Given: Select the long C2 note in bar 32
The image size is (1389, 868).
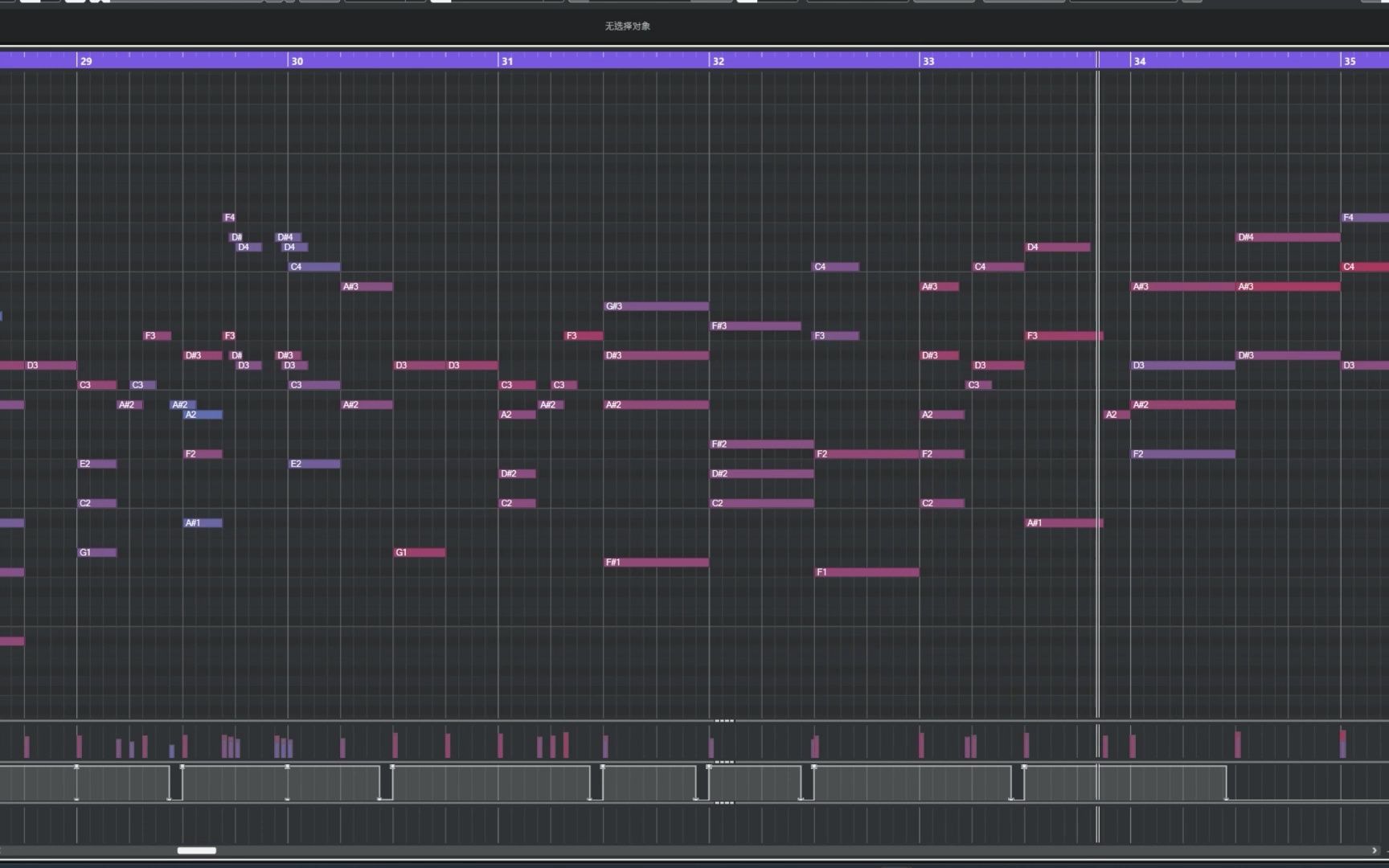Looking at the screenshot, I should coord(762,503).
